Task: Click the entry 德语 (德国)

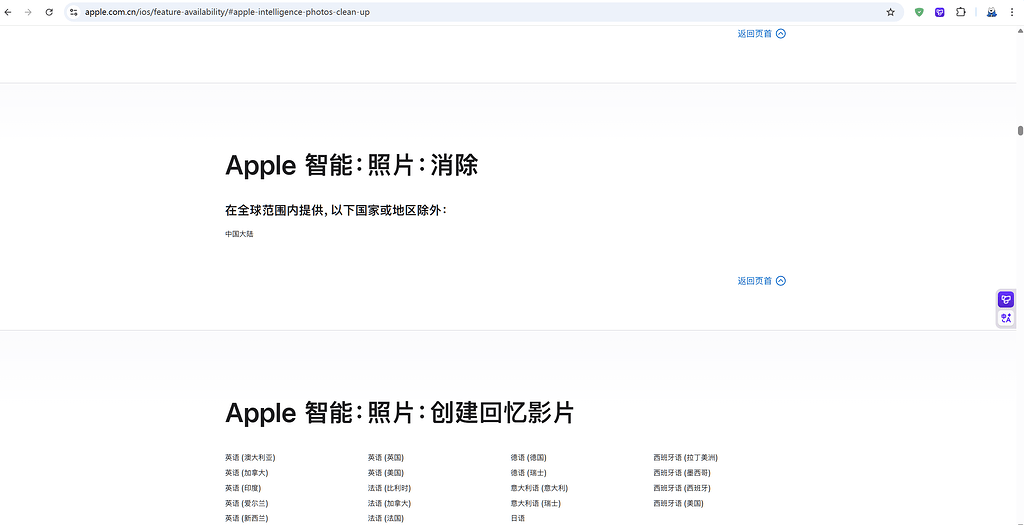Action: 529,458
